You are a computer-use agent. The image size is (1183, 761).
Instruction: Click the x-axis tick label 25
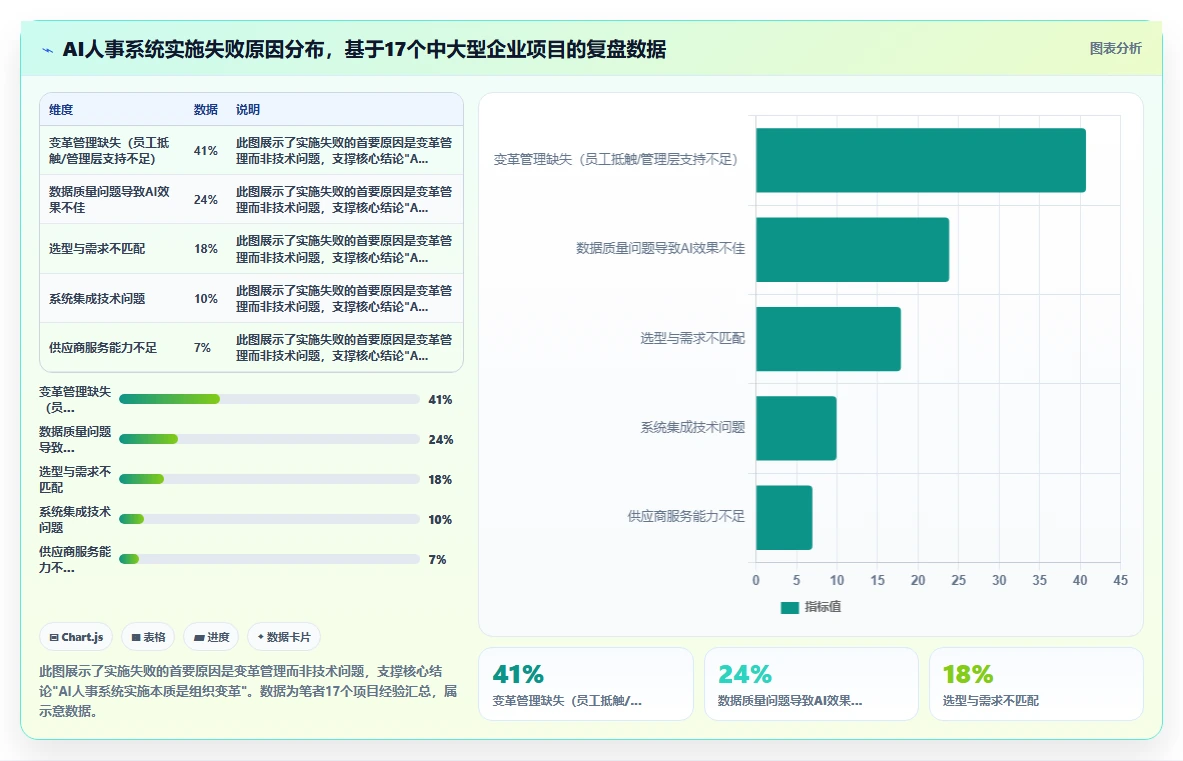(958, 580)
